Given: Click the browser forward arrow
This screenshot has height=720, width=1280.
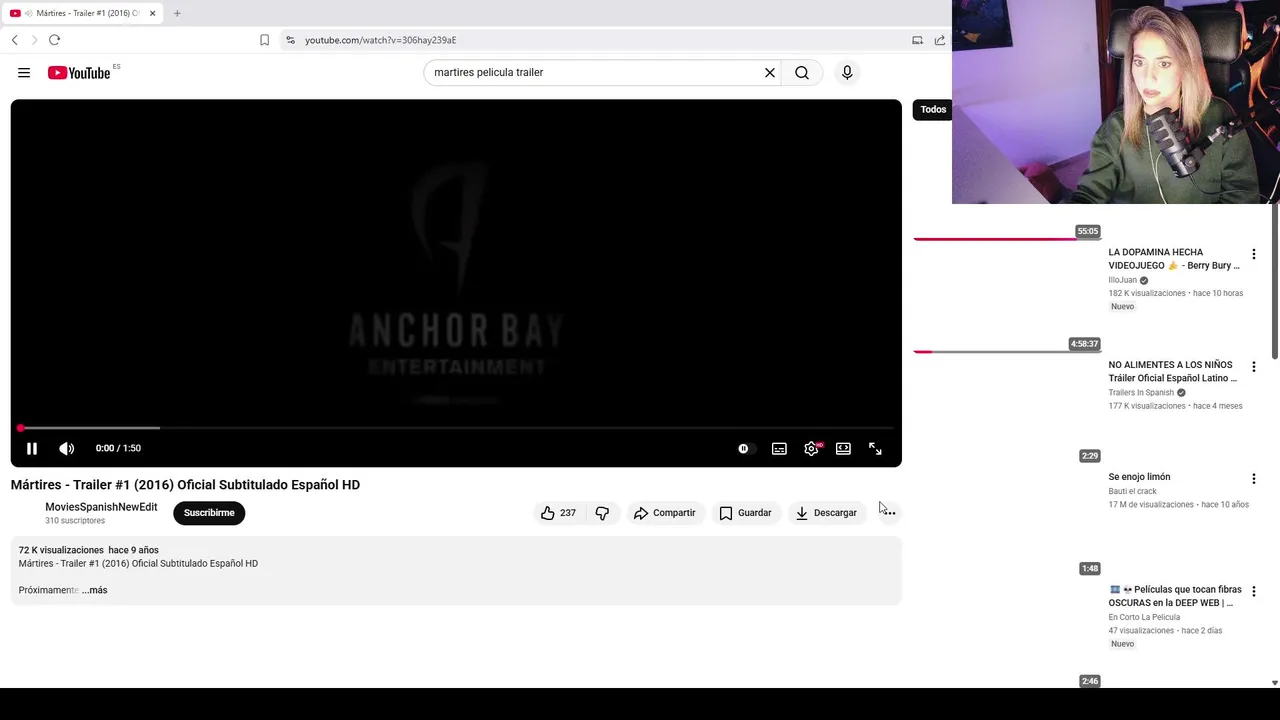Looking at the screenshot, I should point(34,40).
